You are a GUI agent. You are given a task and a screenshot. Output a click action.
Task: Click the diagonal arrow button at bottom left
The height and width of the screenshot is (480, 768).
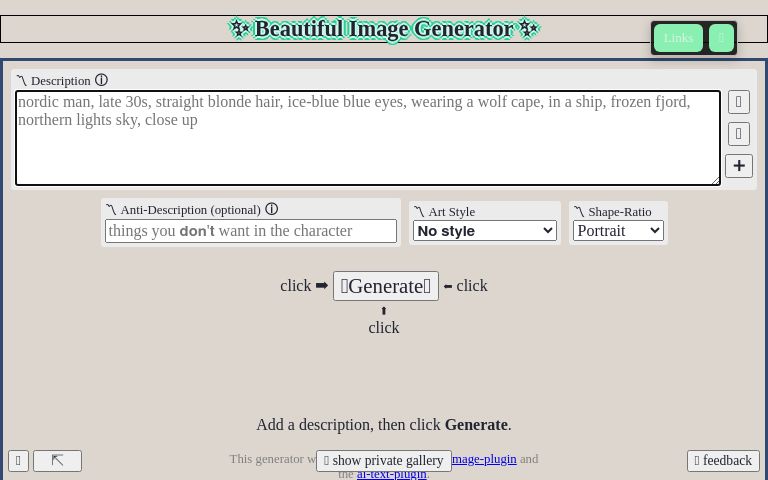point(57,460)
